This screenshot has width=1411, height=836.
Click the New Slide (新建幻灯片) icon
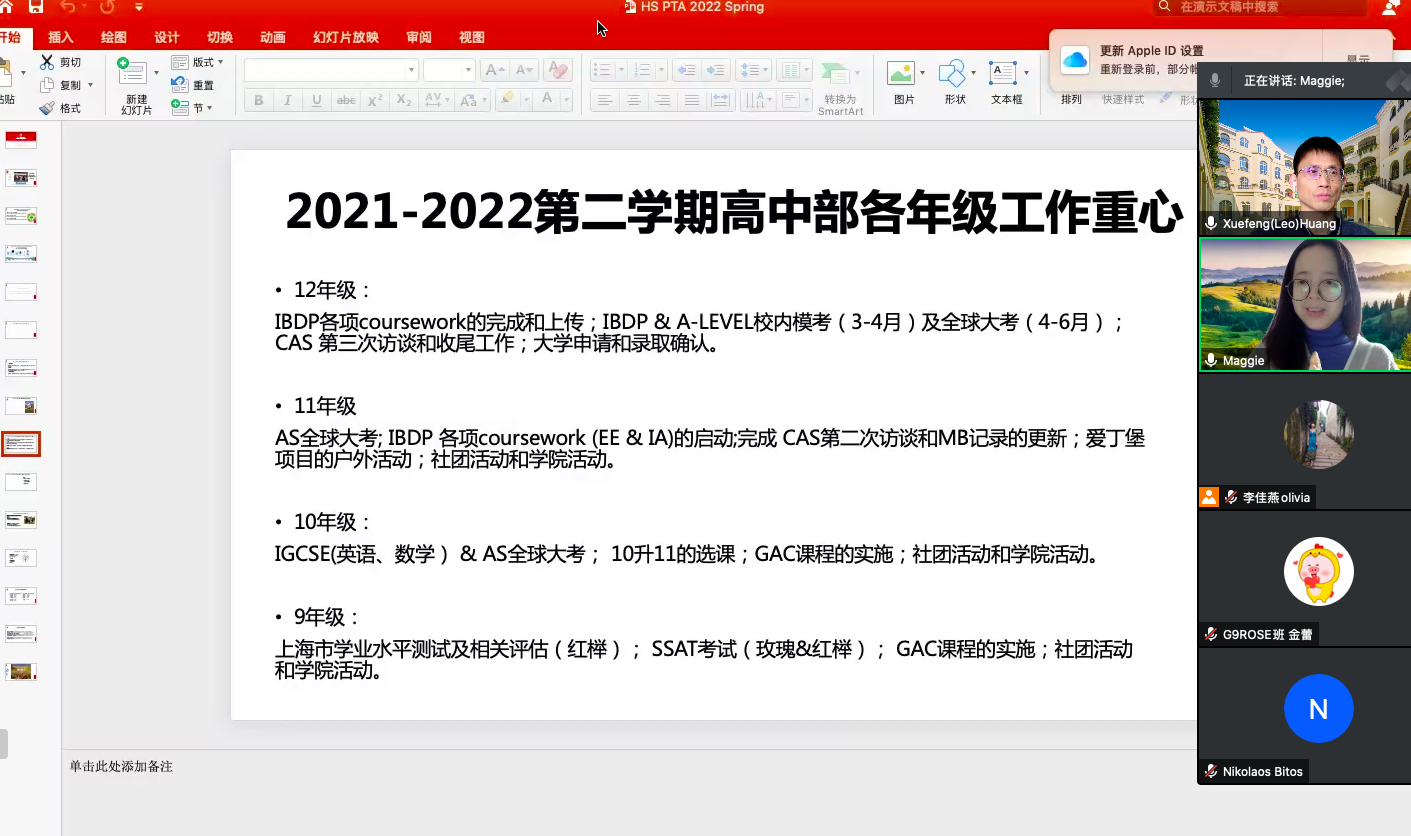click(x=133, y=73)
